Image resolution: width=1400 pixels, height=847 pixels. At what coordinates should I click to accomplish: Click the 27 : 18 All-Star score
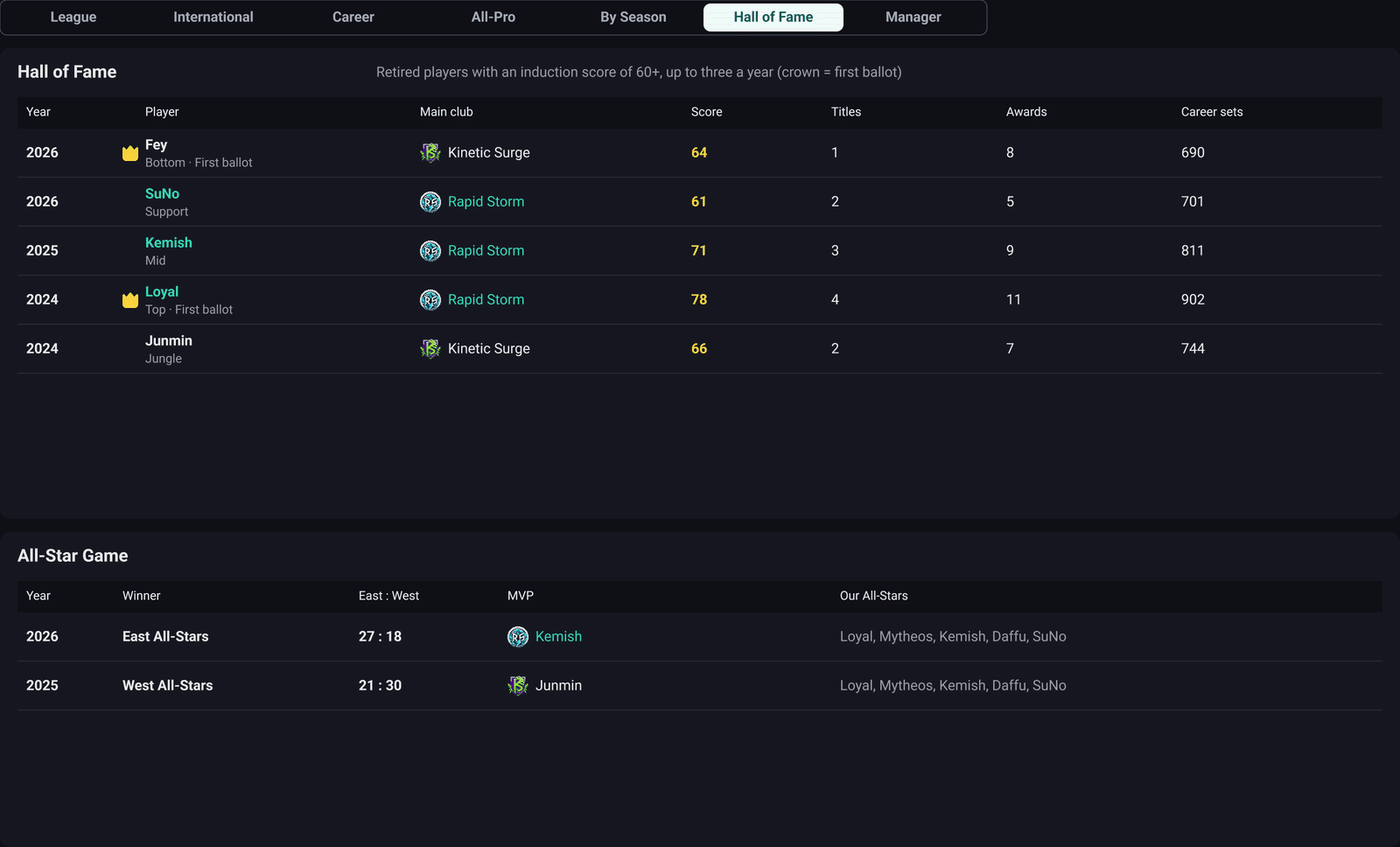click(380, 637)
